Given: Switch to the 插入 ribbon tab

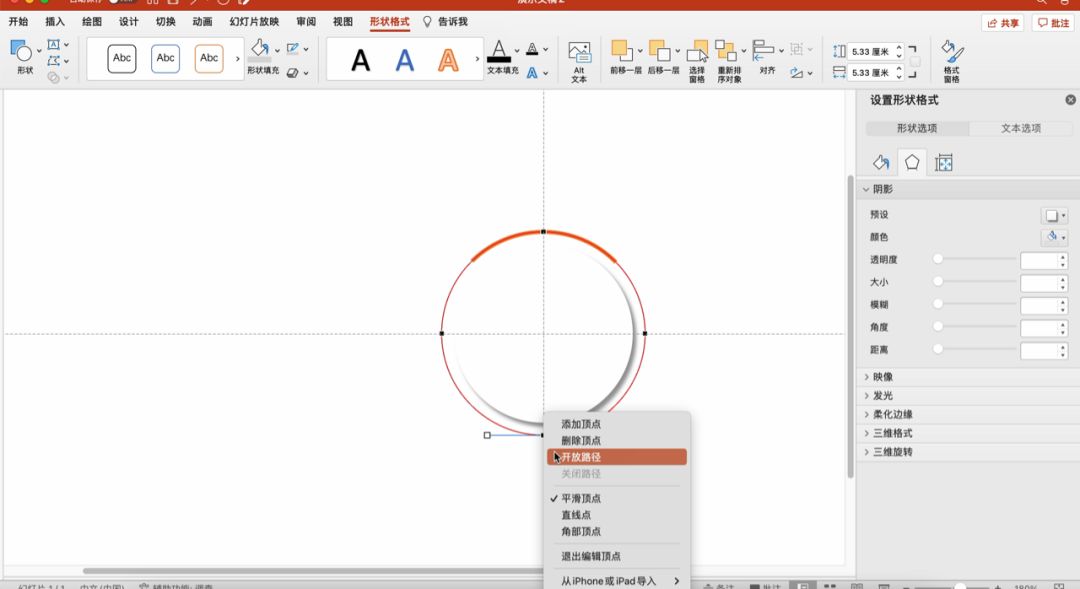Looking at the screenshot, I should tap(55, 21).
